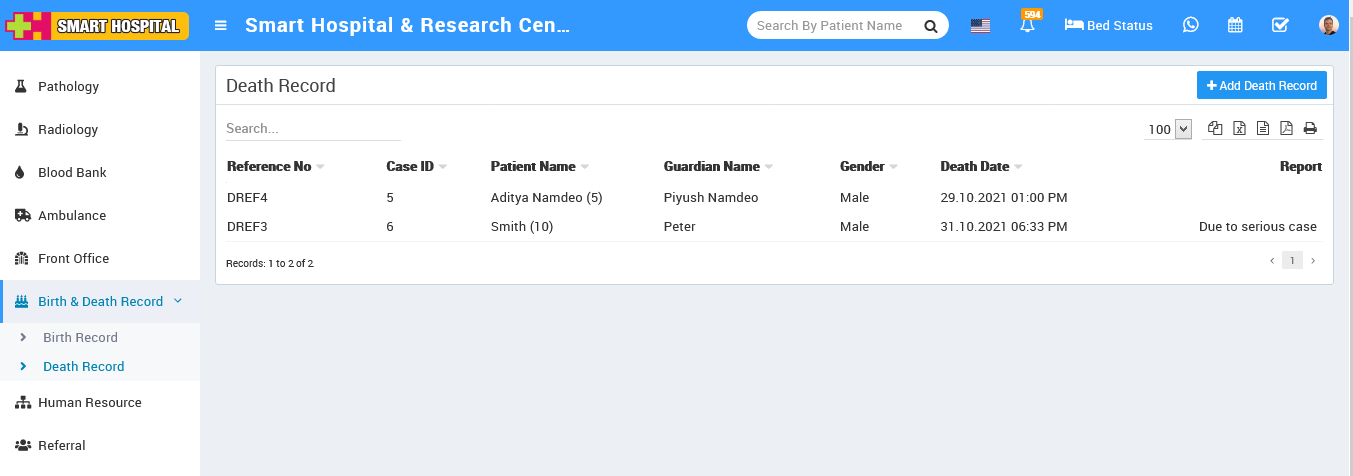Open WhatsApp chat icon in header
This screenshot has width=1353, height=476.
tap(1190, 26)
